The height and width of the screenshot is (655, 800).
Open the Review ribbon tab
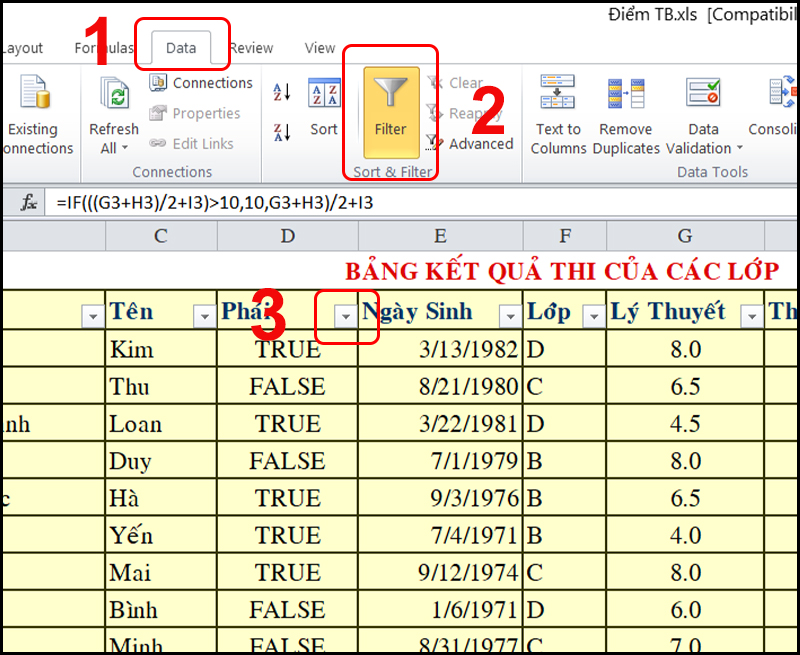tap(251, 47)
